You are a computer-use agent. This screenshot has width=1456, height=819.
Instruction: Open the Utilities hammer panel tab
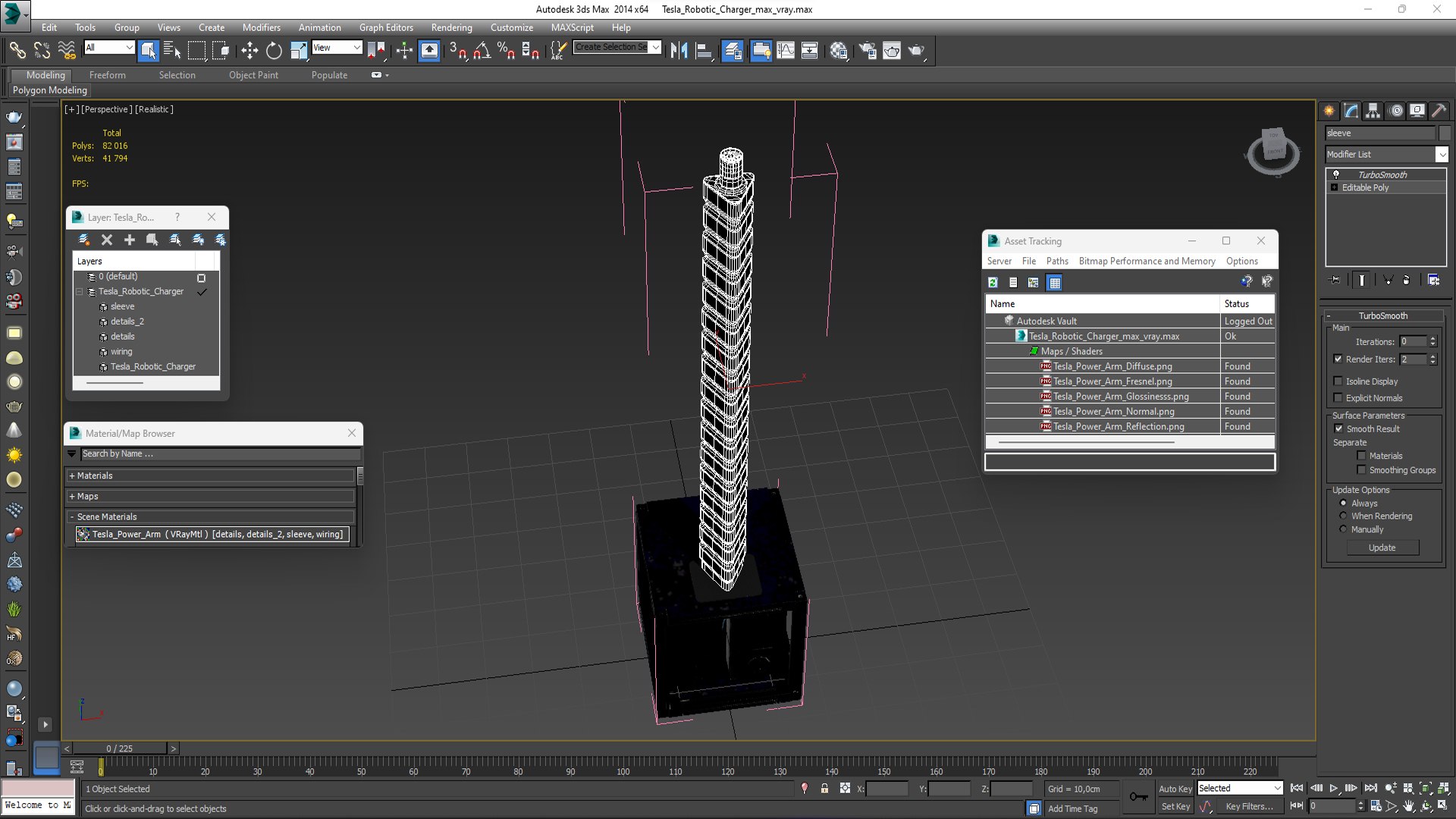[1439, 111]
